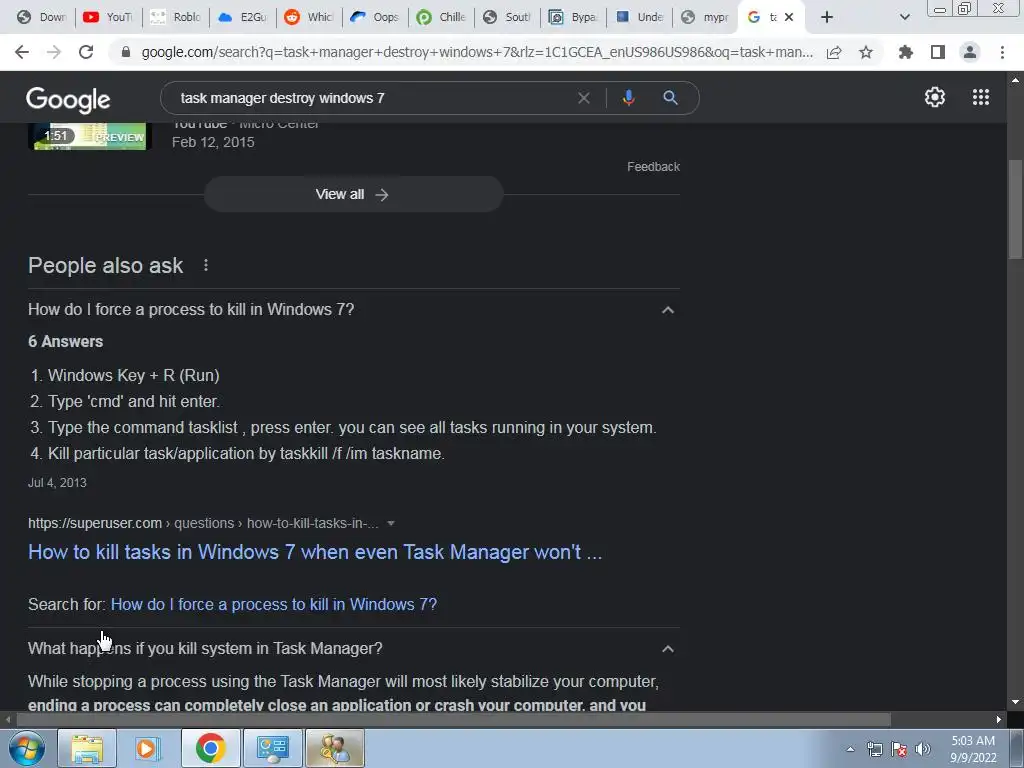Click the 'Feb 12, 2015' video date
Screen dimensions: 1024x768
point(213,142)
